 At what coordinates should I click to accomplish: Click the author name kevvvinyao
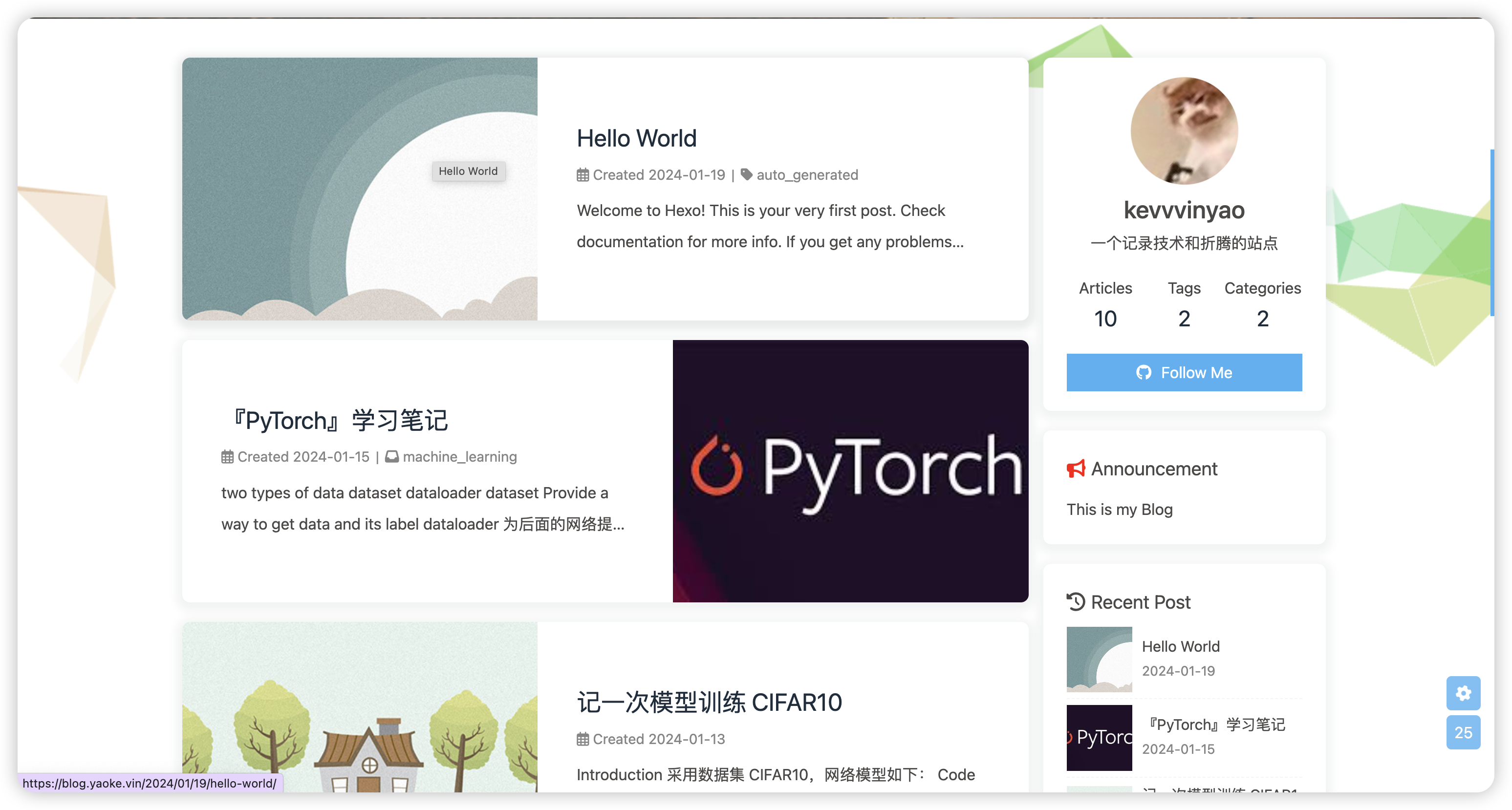1184,210
